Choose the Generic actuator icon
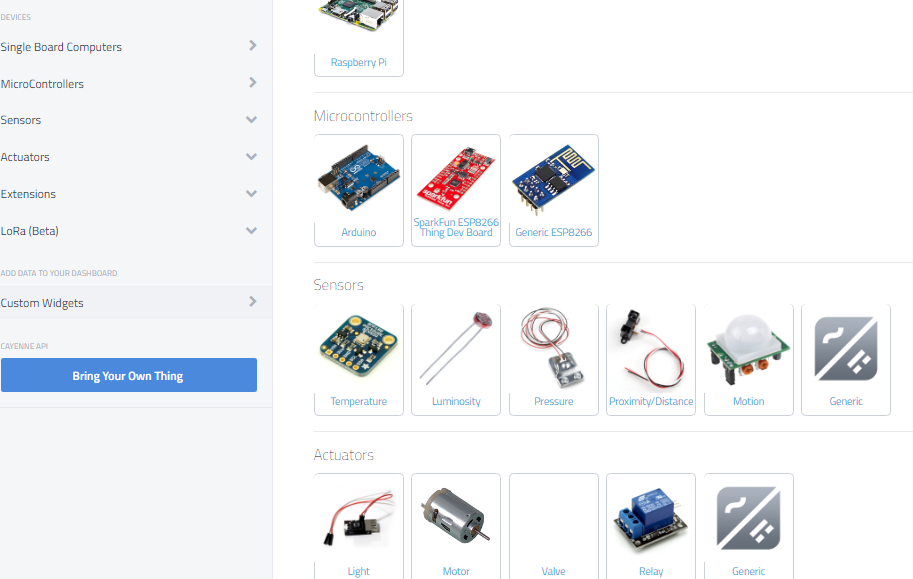 [749, 518]
